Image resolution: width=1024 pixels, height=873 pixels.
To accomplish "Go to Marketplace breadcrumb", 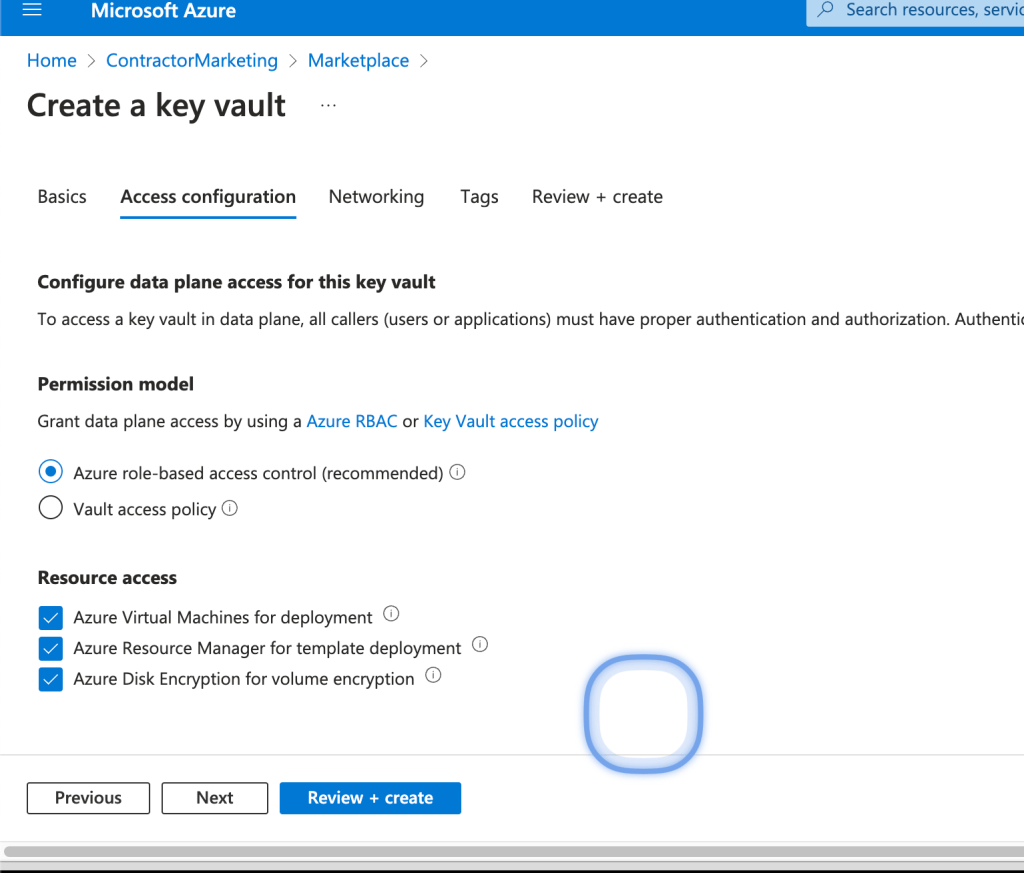I will (x=359, y=61).
